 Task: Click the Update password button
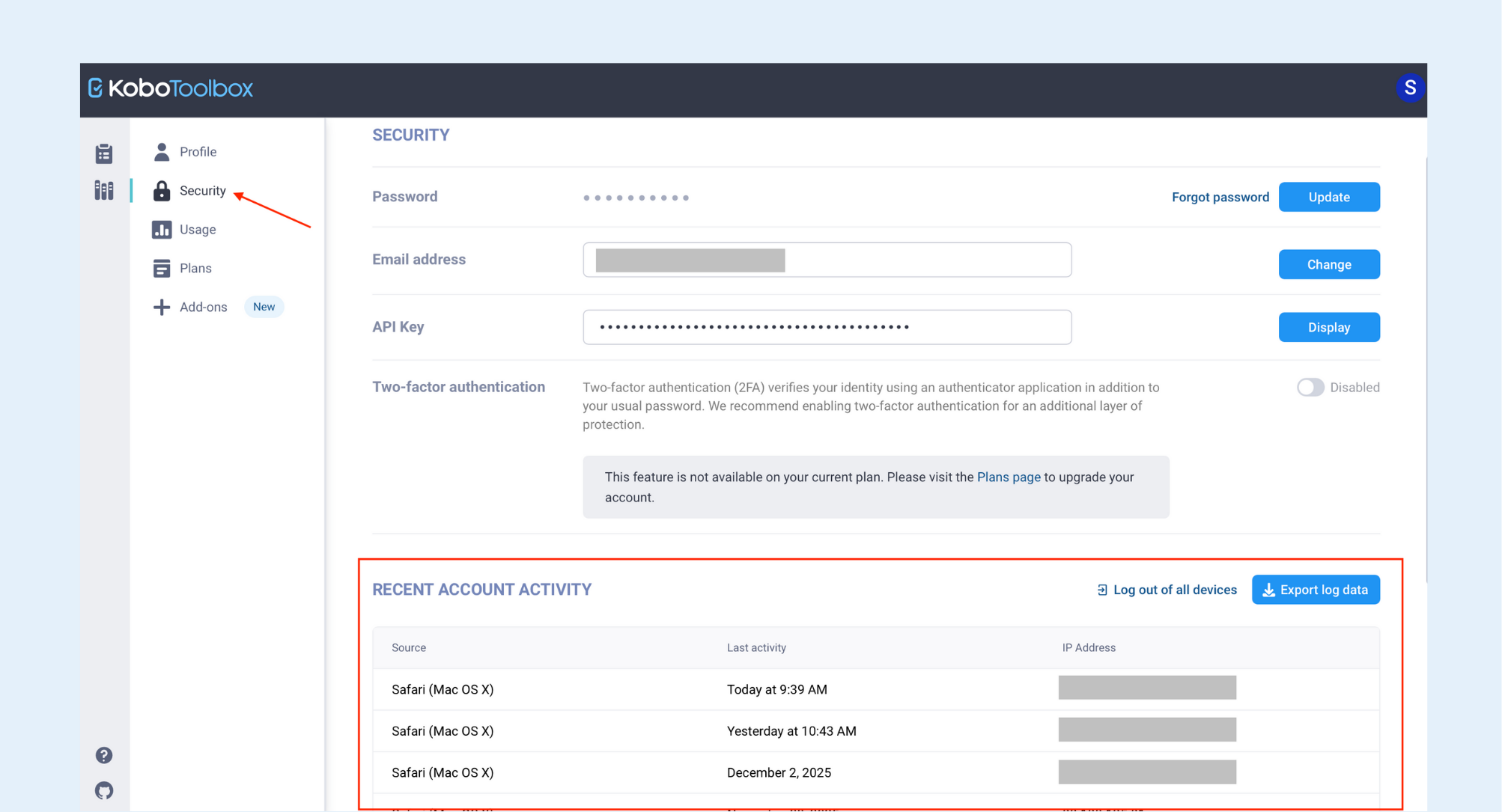click(1329, 197)
